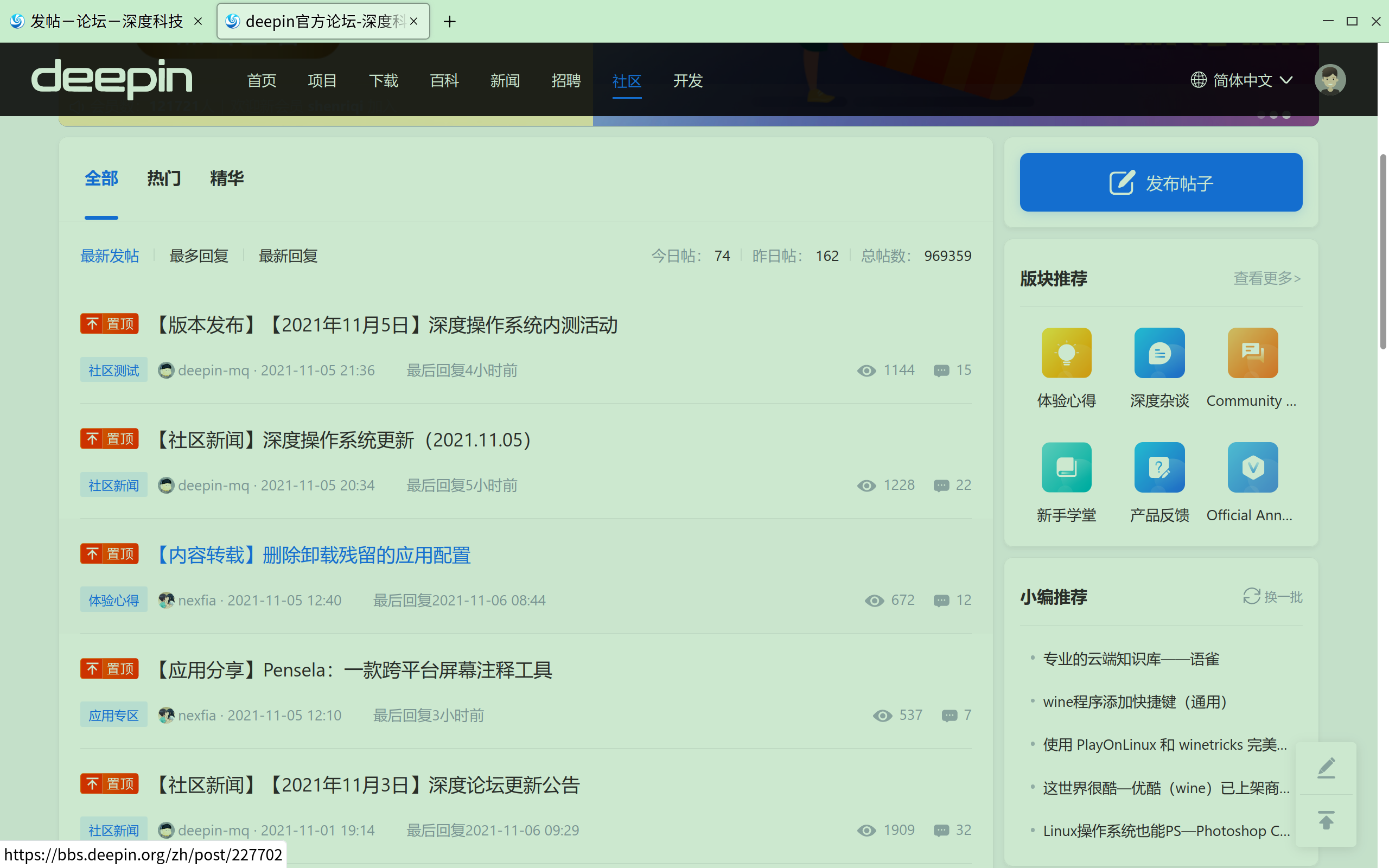This screenshot has width=1389, height=868.
Task: Expand the 简体中文 language dropdown
Action: [1242, 80]
